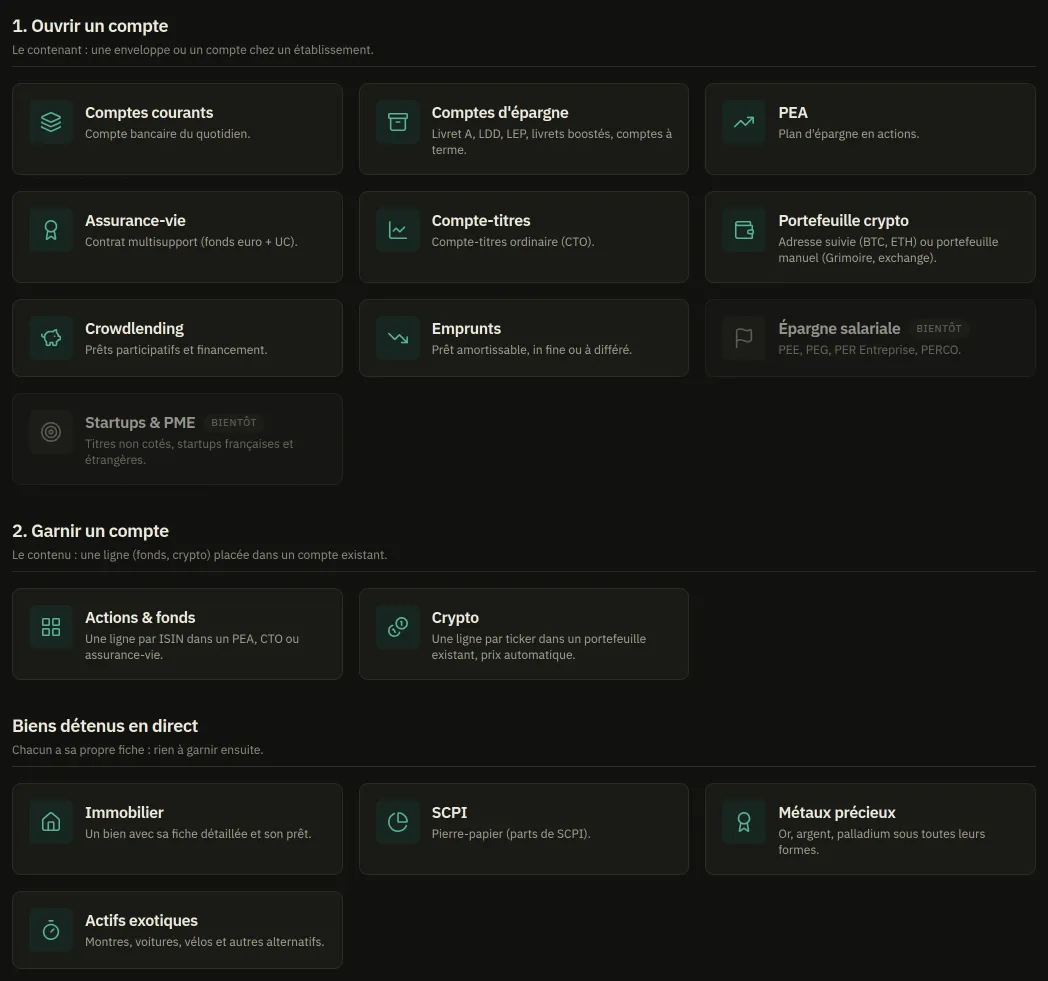This screenshot has height=981, width=1048.
Task: Click the description starting 'Une ligne par ISIN'
Action: tap(192, 647)
